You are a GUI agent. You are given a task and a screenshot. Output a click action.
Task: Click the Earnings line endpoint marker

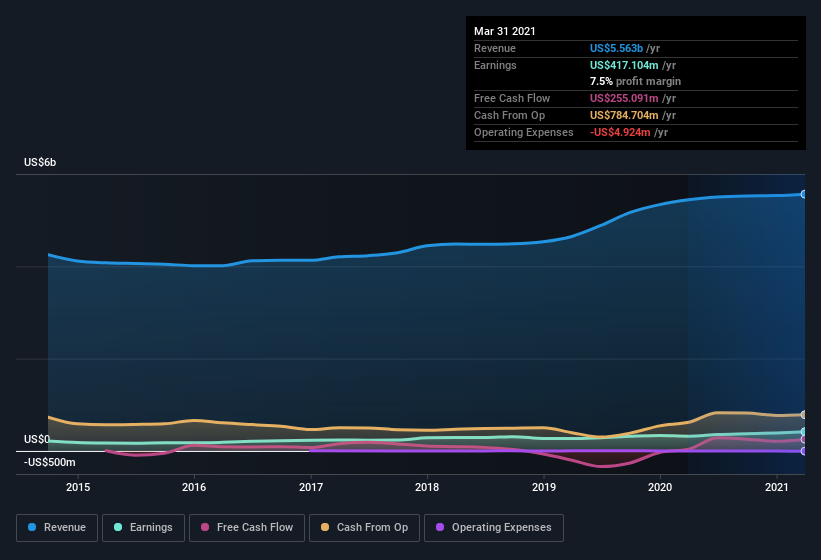(x=804, y=432)
